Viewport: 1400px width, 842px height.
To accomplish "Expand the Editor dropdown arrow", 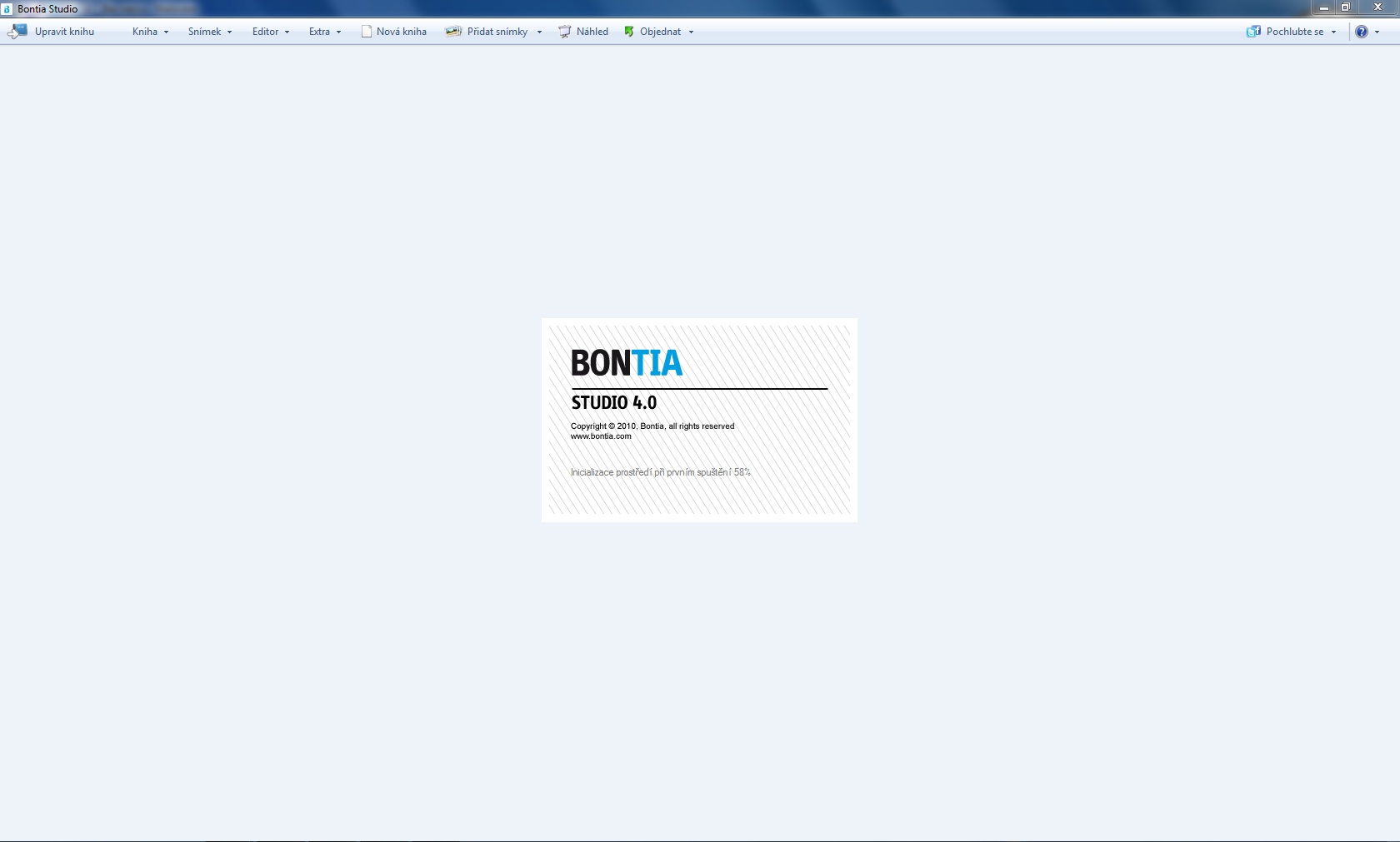I will (287, 32).
